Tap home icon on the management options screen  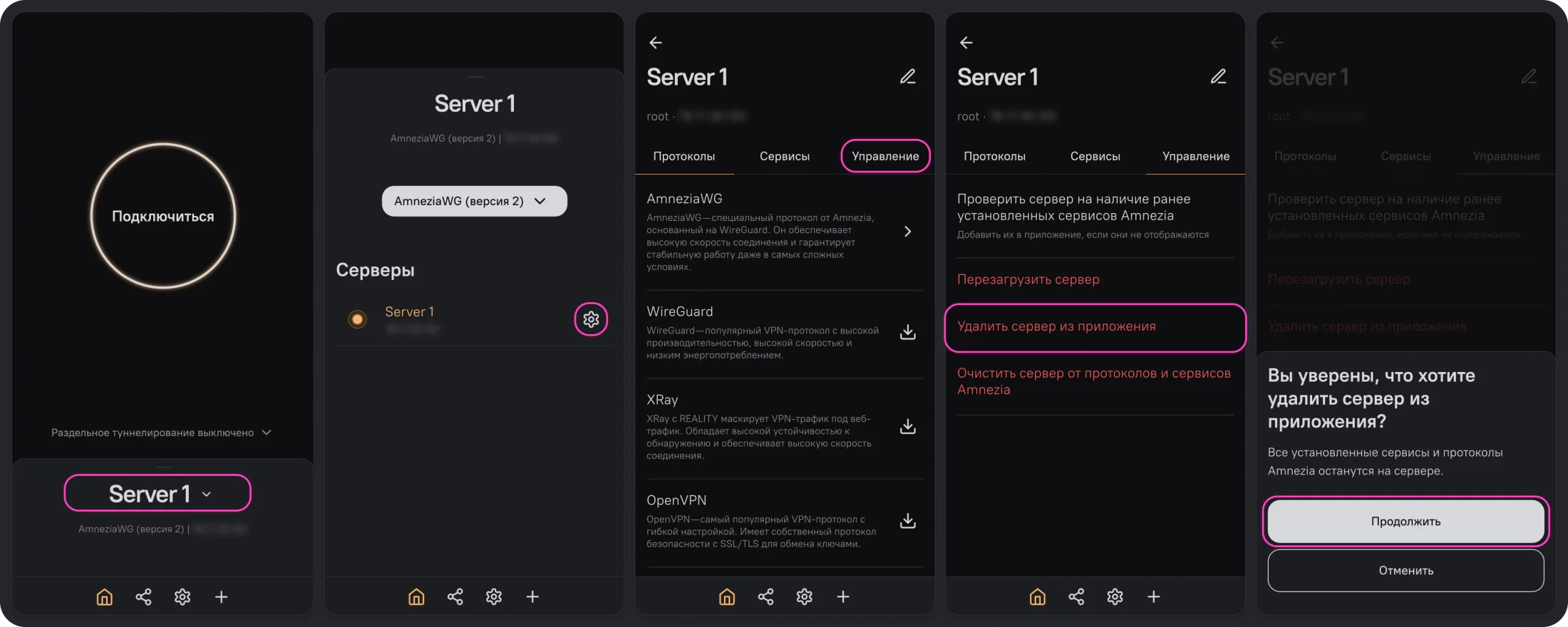click(x=1038, y=597)
